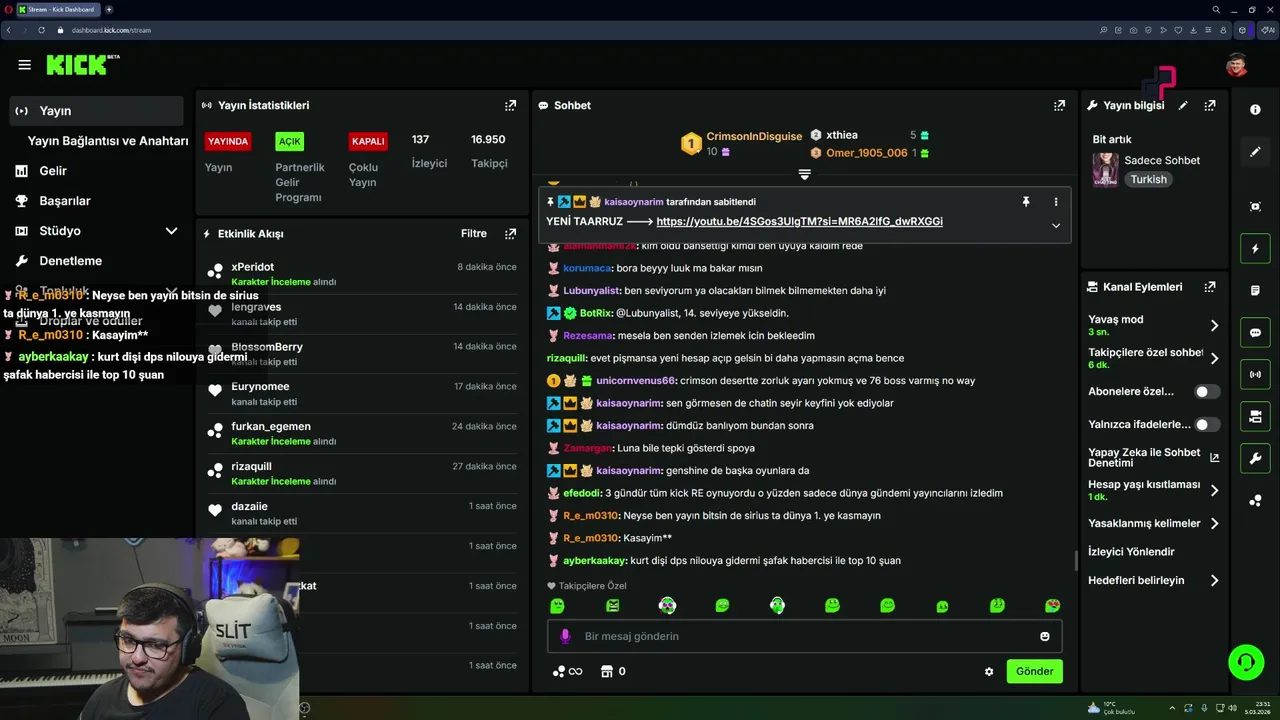Image resolution: width=1280 pixels, height=720 pixels.
Task: Select Yayın in left sidebar
Action: [96, 111]
